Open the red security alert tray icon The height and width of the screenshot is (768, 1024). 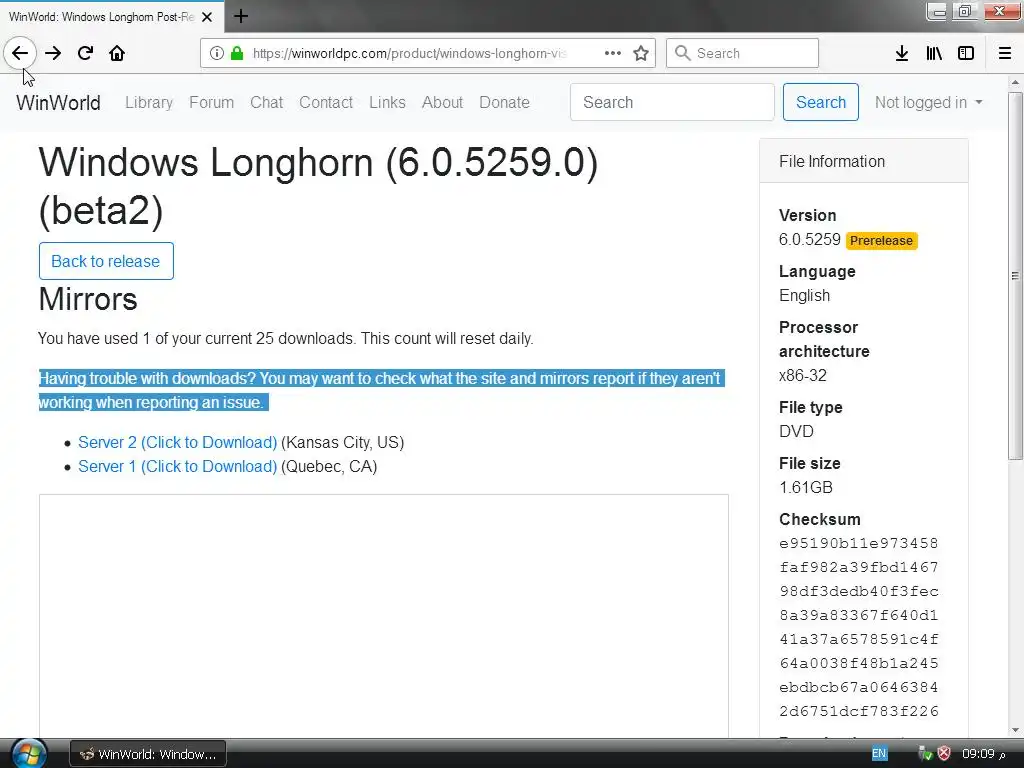click(944, 754)
